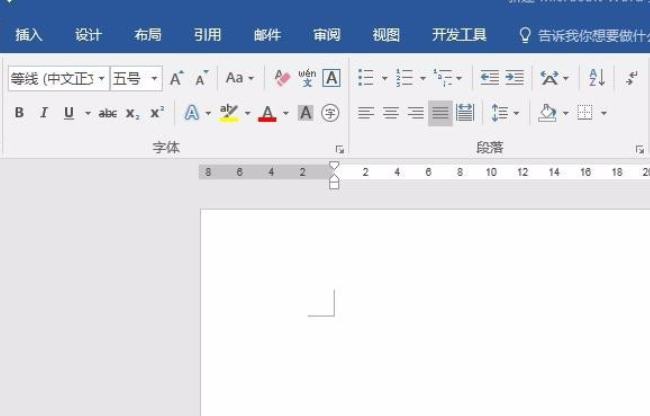Go to the 邮件 tab

(267, 35)
